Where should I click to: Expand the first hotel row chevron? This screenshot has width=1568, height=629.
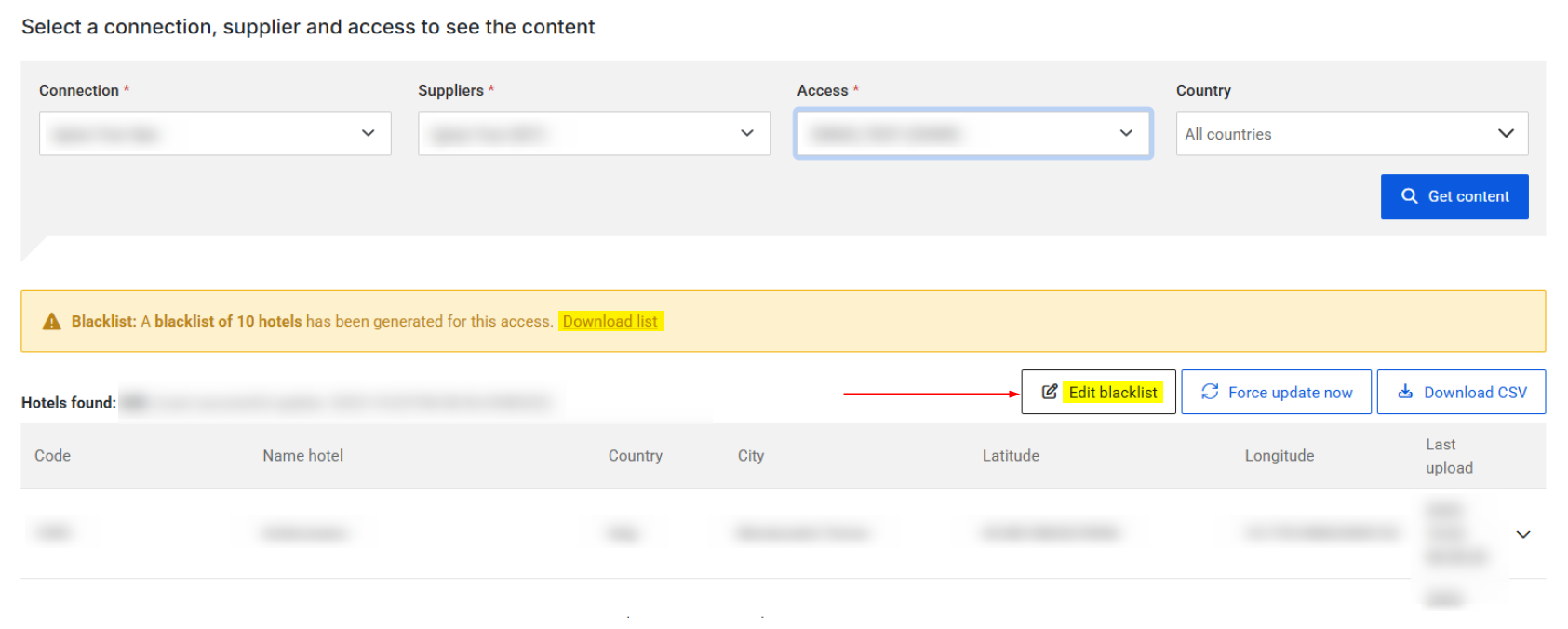pos(1522,534)
